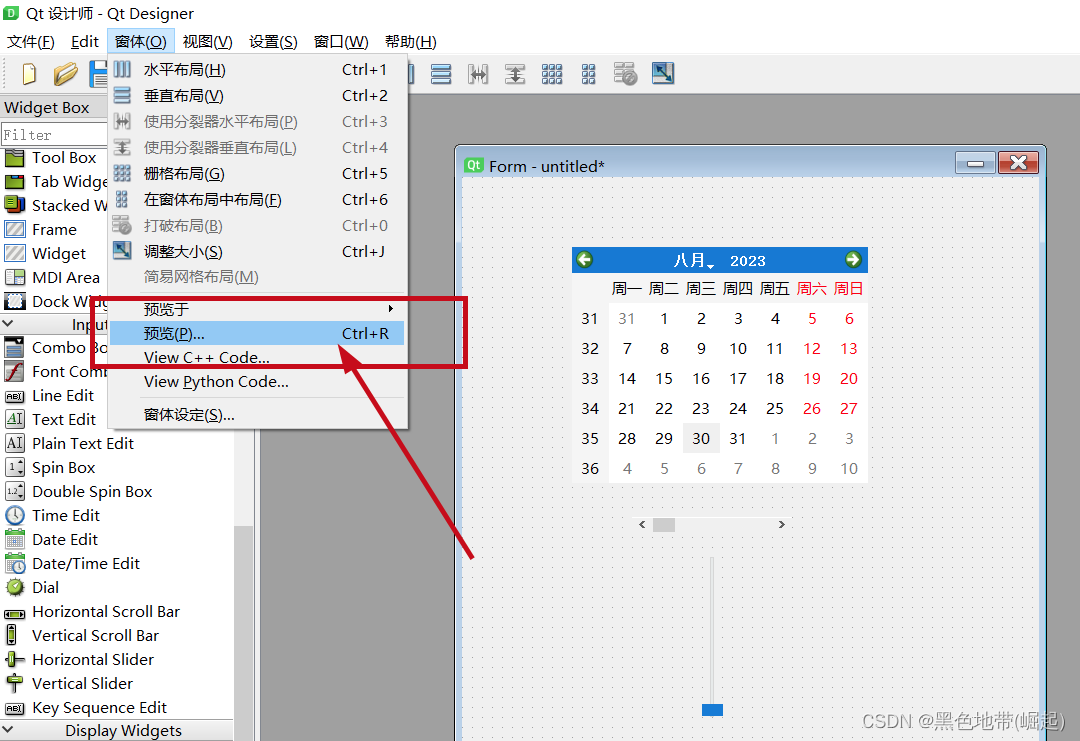
Task: Click calendar date 12 in red
Action: point(812,348)
